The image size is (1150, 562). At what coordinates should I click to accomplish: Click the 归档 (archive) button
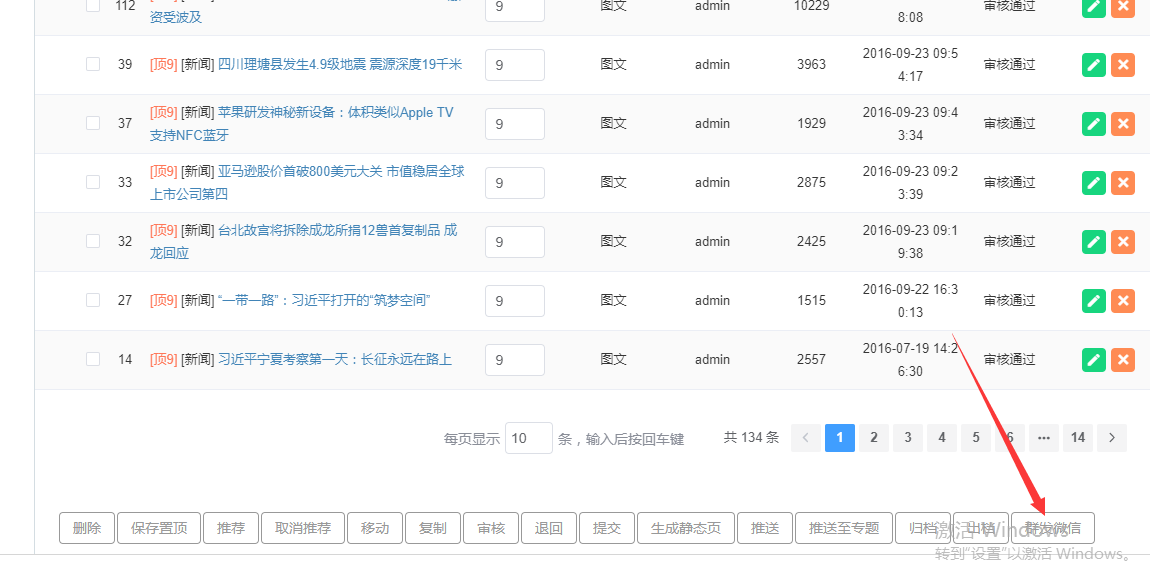[923, 528]
